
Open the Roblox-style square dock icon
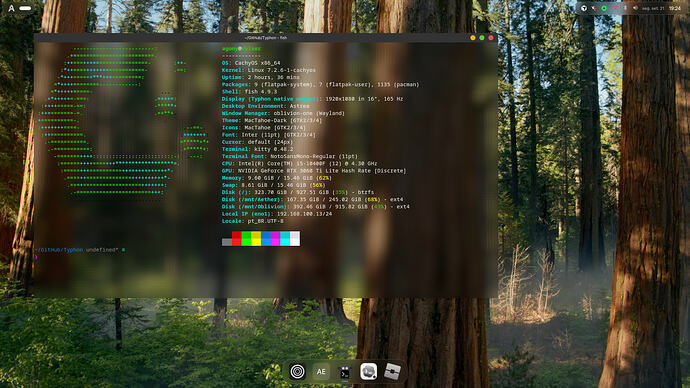pyautogui.click(x=392, y=372)
